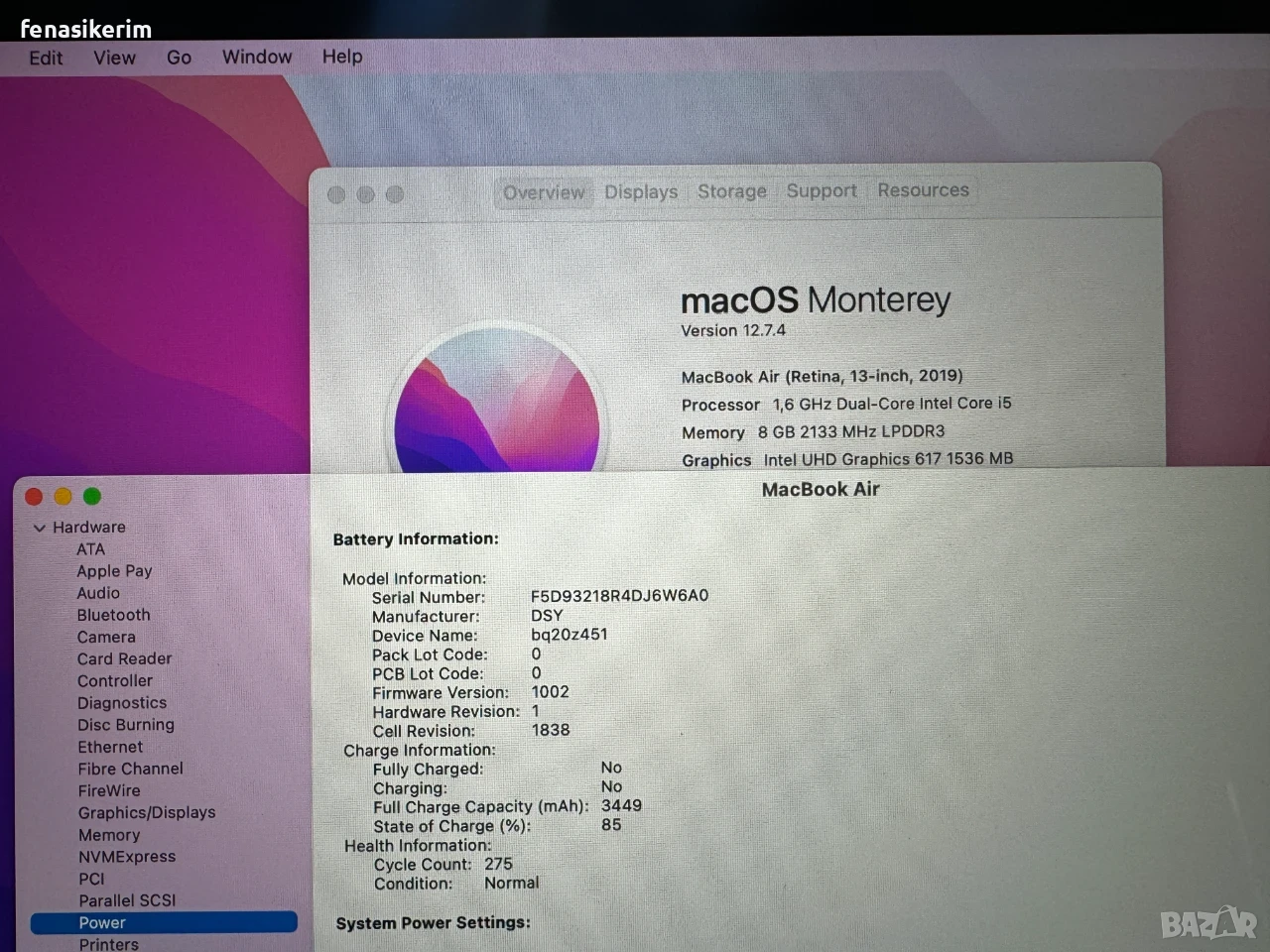Close the System Information window
The image size is (1270, 952).
[34, 496]
